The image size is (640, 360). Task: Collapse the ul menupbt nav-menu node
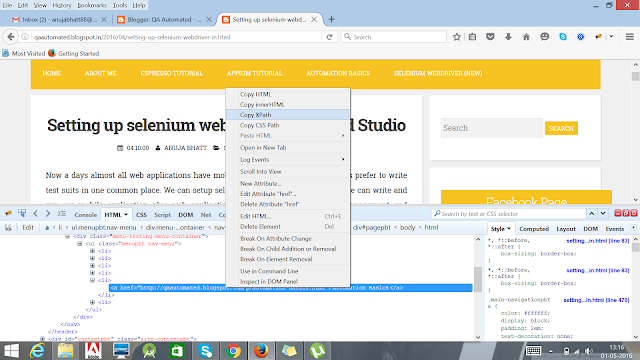tap(80, 244)
